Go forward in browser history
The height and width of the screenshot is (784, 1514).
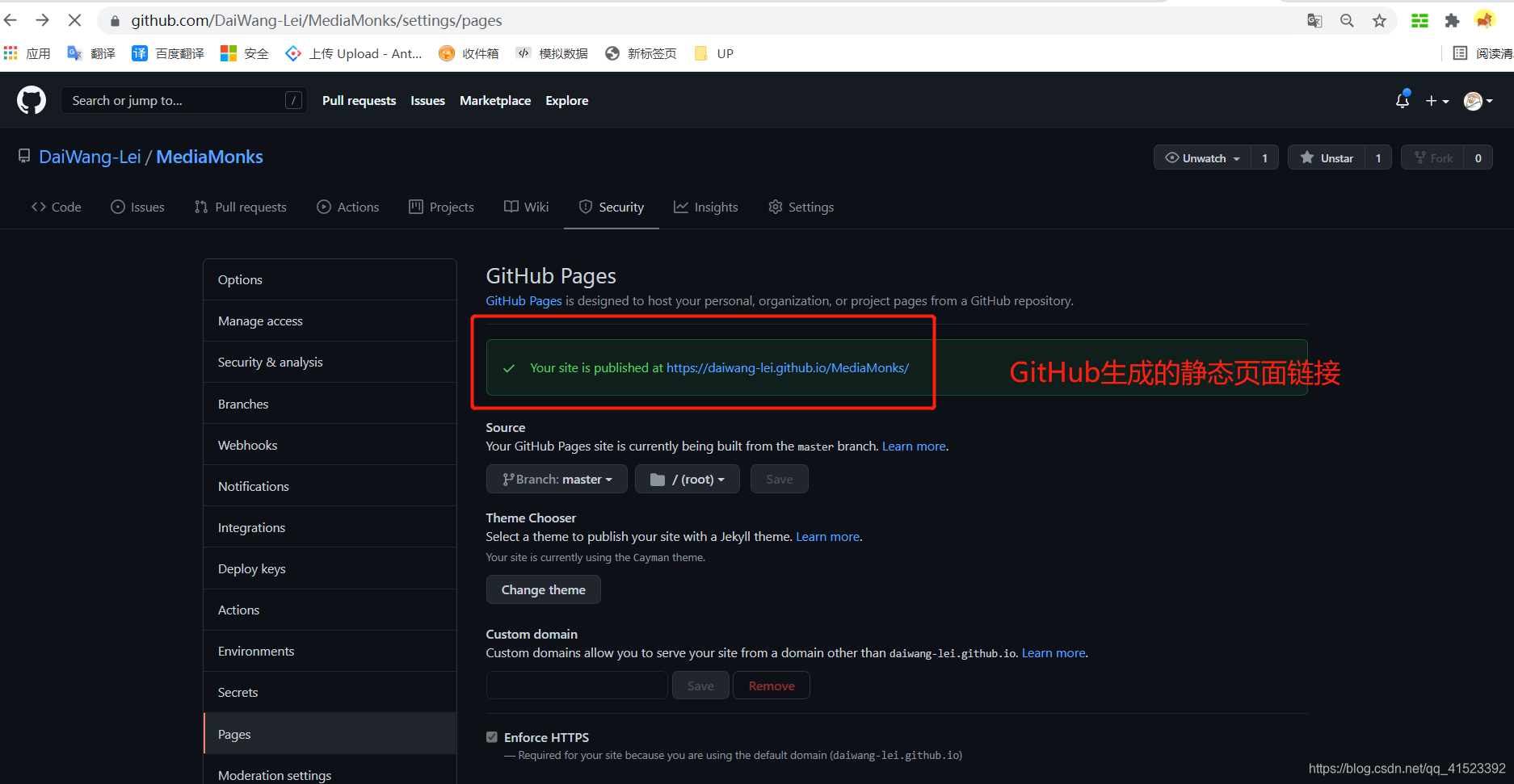pyautogui.click(x=42, y=20)
